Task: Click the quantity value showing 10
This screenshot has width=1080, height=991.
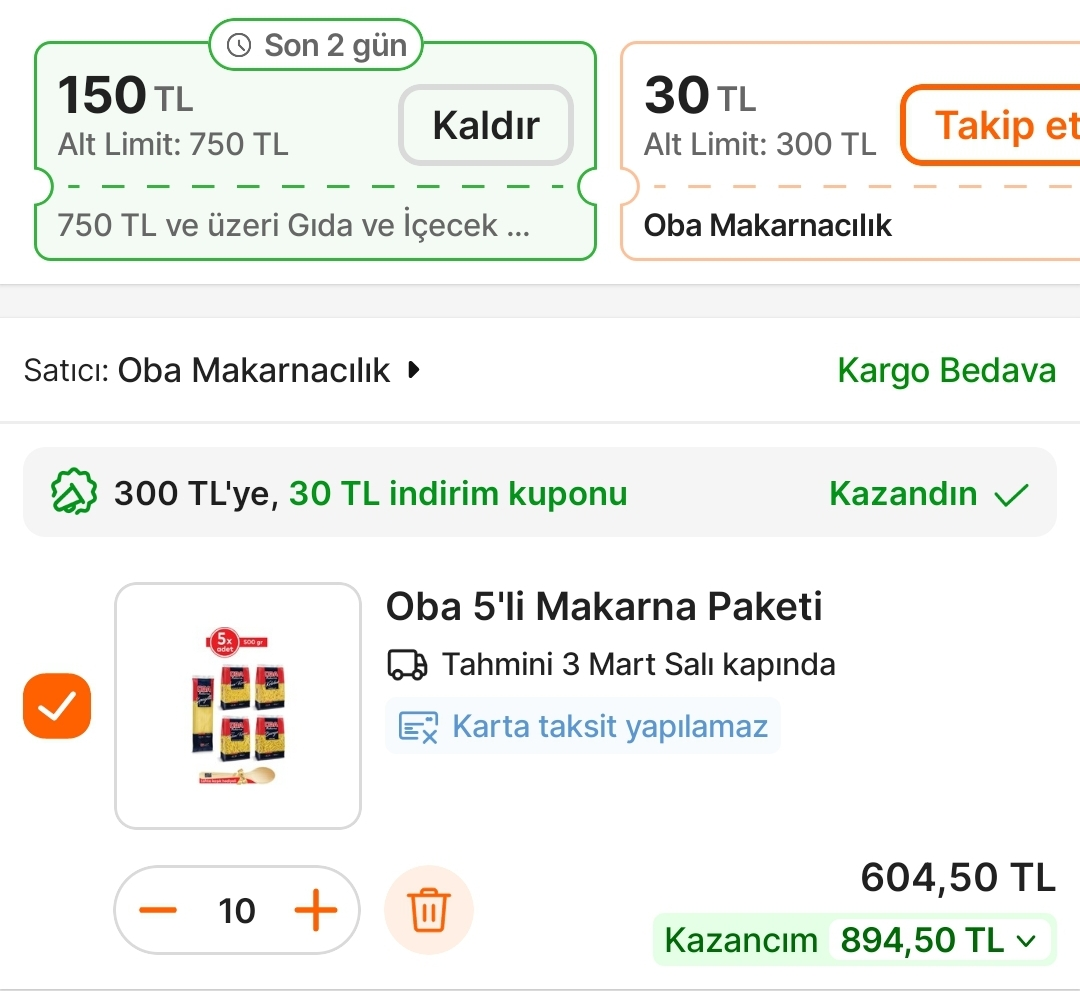Action: pos(237,909)
